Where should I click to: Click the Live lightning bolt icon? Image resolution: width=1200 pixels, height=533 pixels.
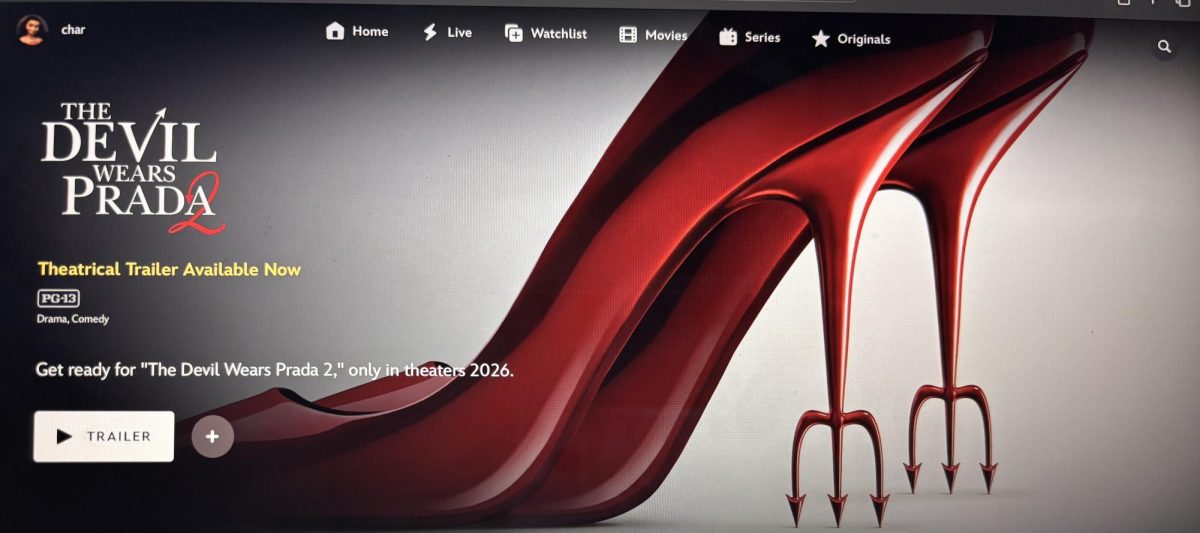pyautogui.click(x=430, y=33)
